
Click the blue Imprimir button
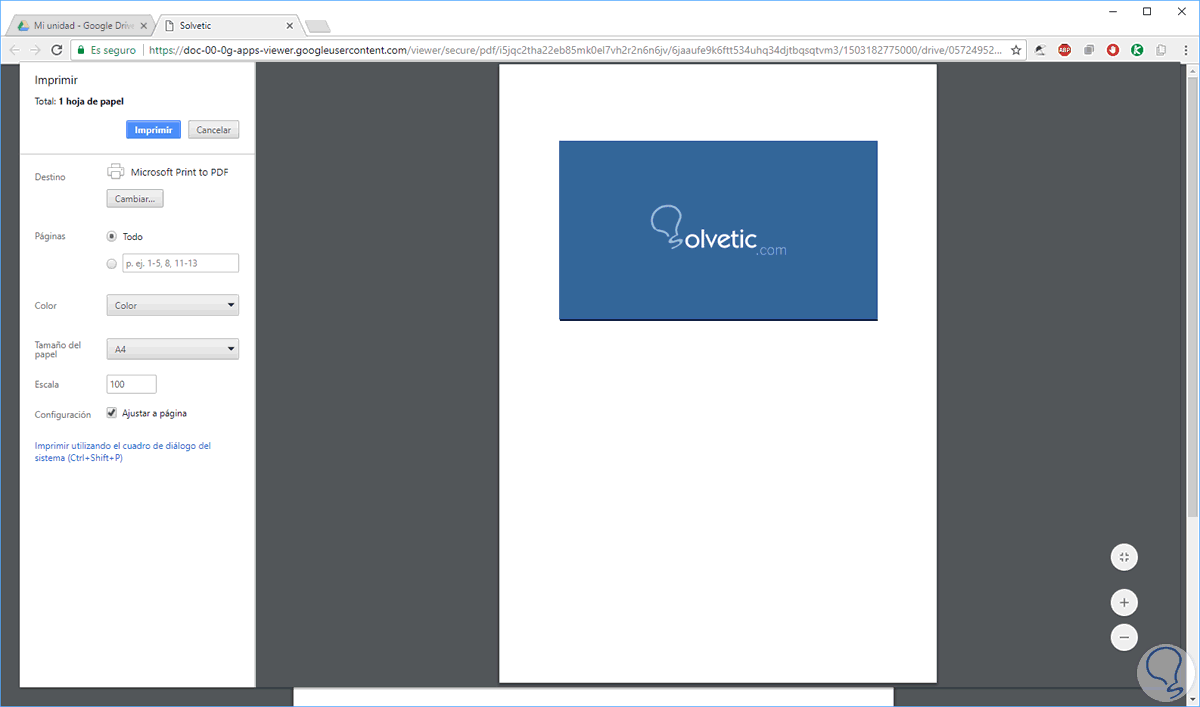[x=153, y=130]
